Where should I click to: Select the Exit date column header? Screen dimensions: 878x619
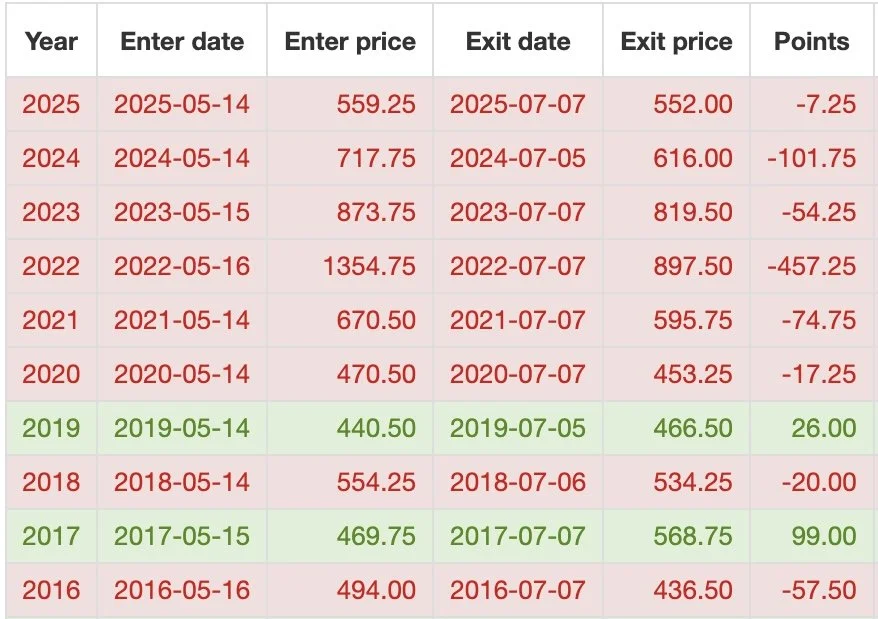click(518, 41)
